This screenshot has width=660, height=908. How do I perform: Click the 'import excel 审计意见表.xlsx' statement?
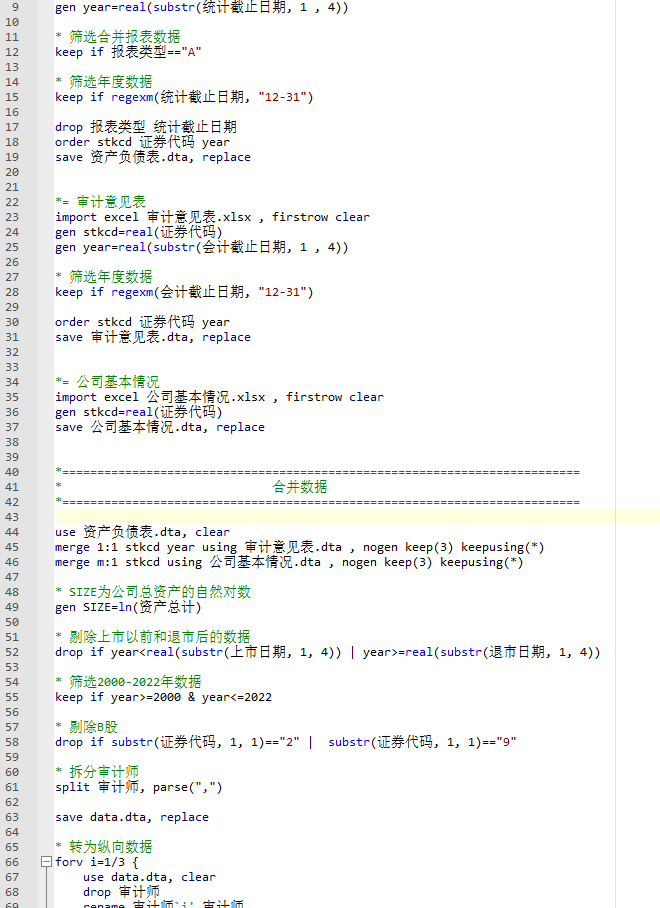(x=212, y=217)
